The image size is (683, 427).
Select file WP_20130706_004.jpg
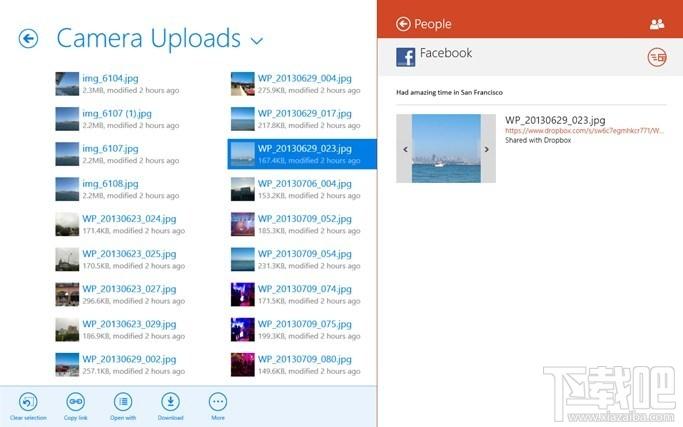click(296, 189)
